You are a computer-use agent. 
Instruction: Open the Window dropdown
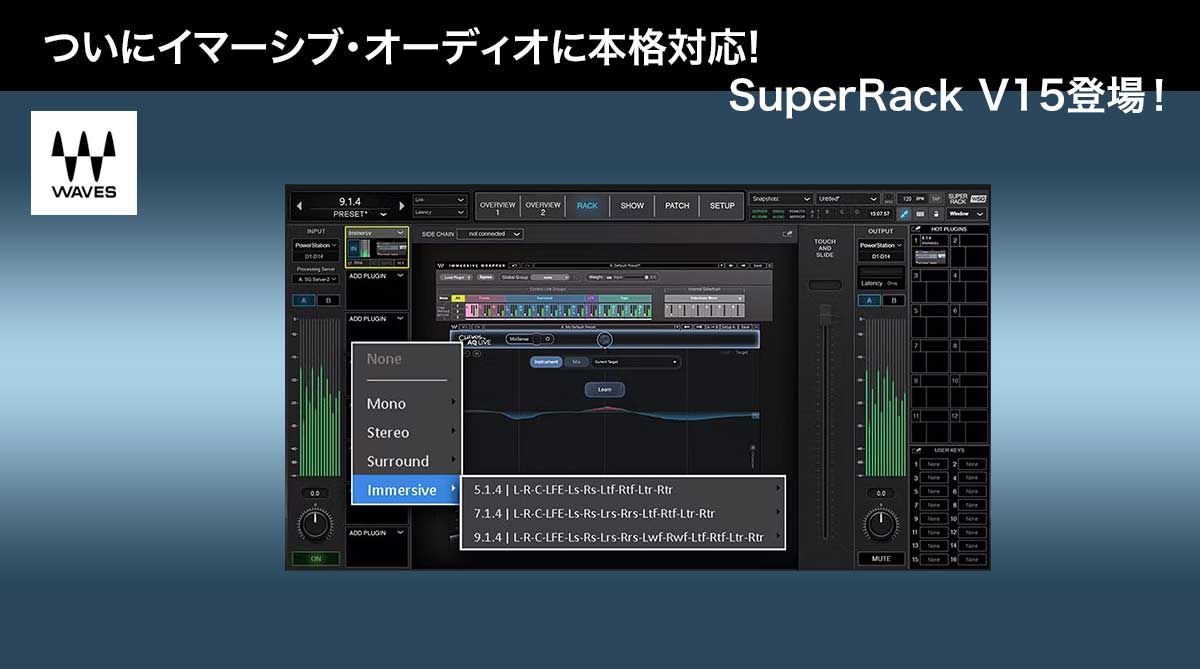[x=966, y=213]
